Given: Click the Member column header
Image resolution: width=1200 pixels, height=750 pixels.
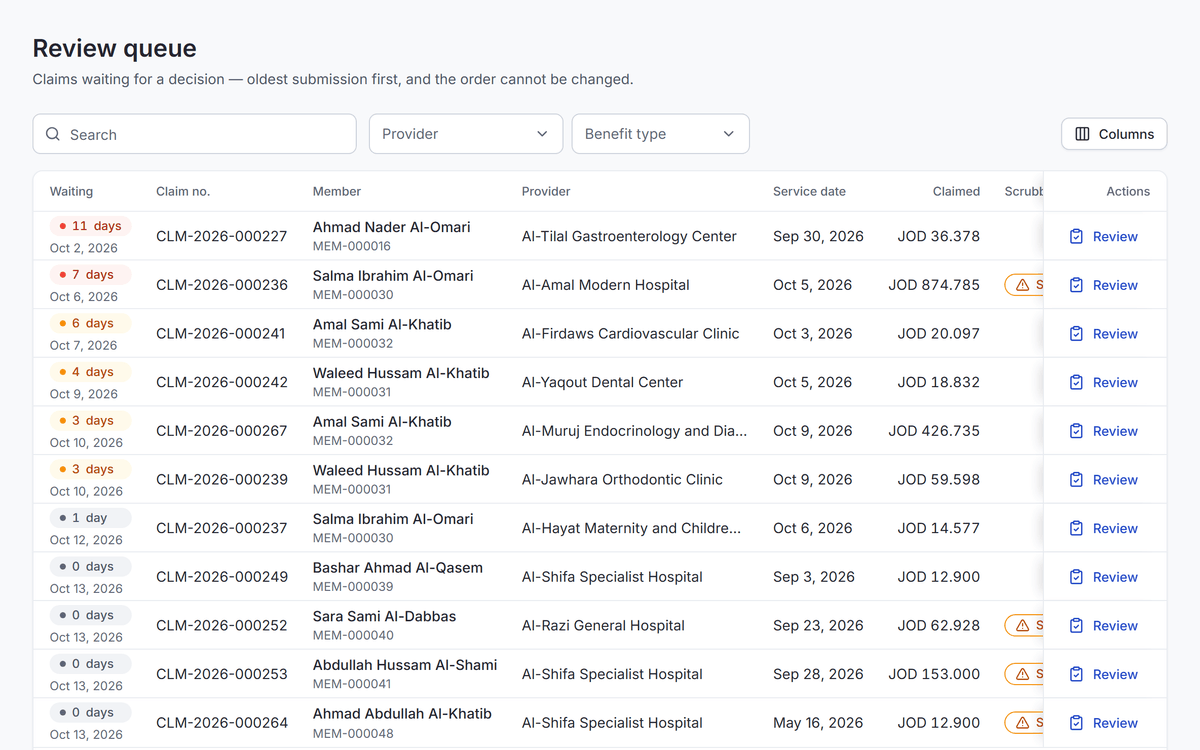Looking at the screenshot, I should [337, 191].
